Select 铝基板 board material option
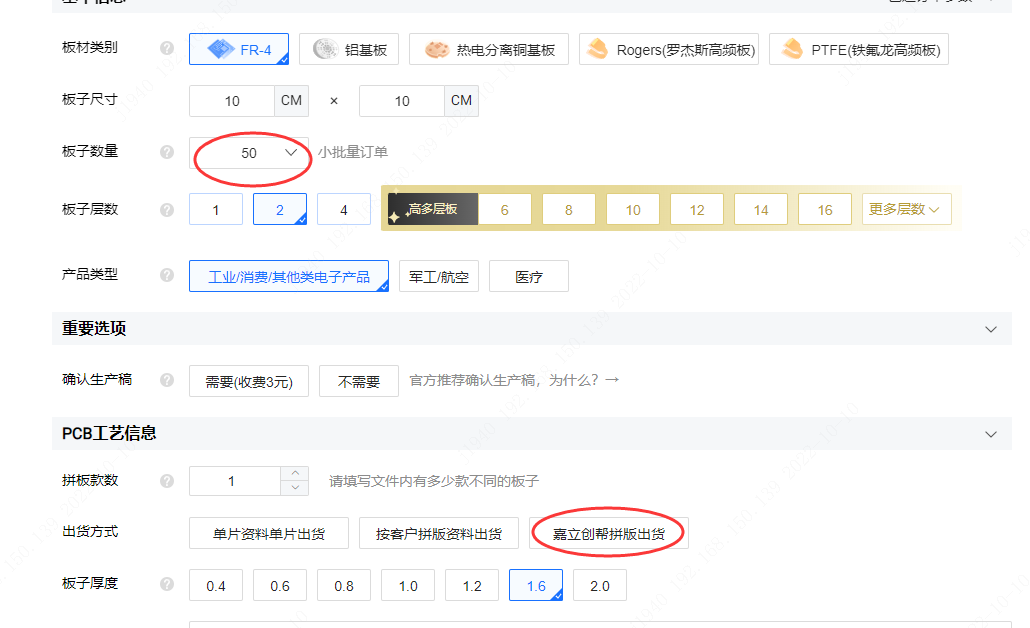This screenshot has height=628, width=1030. 349,49
